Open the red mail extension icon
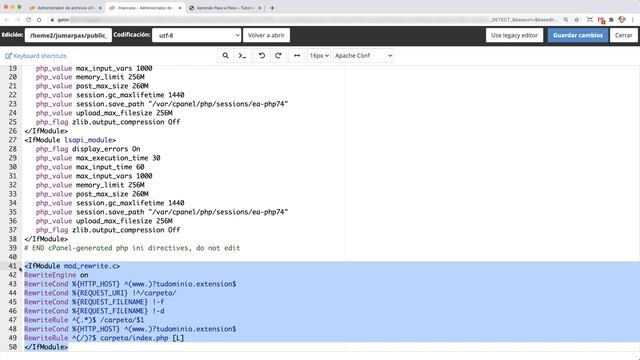Screen dimensions: 640x360 click(x=601, y=20)
